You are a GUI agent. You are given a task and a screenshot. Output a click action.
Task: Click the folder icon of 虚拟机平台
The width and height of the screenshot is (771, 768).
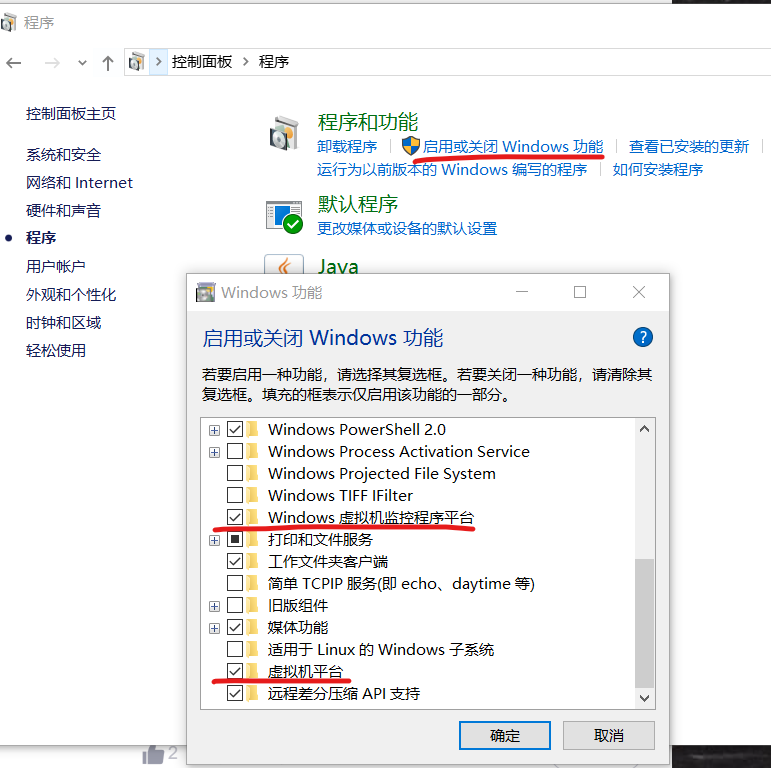(x=252, y=671)
